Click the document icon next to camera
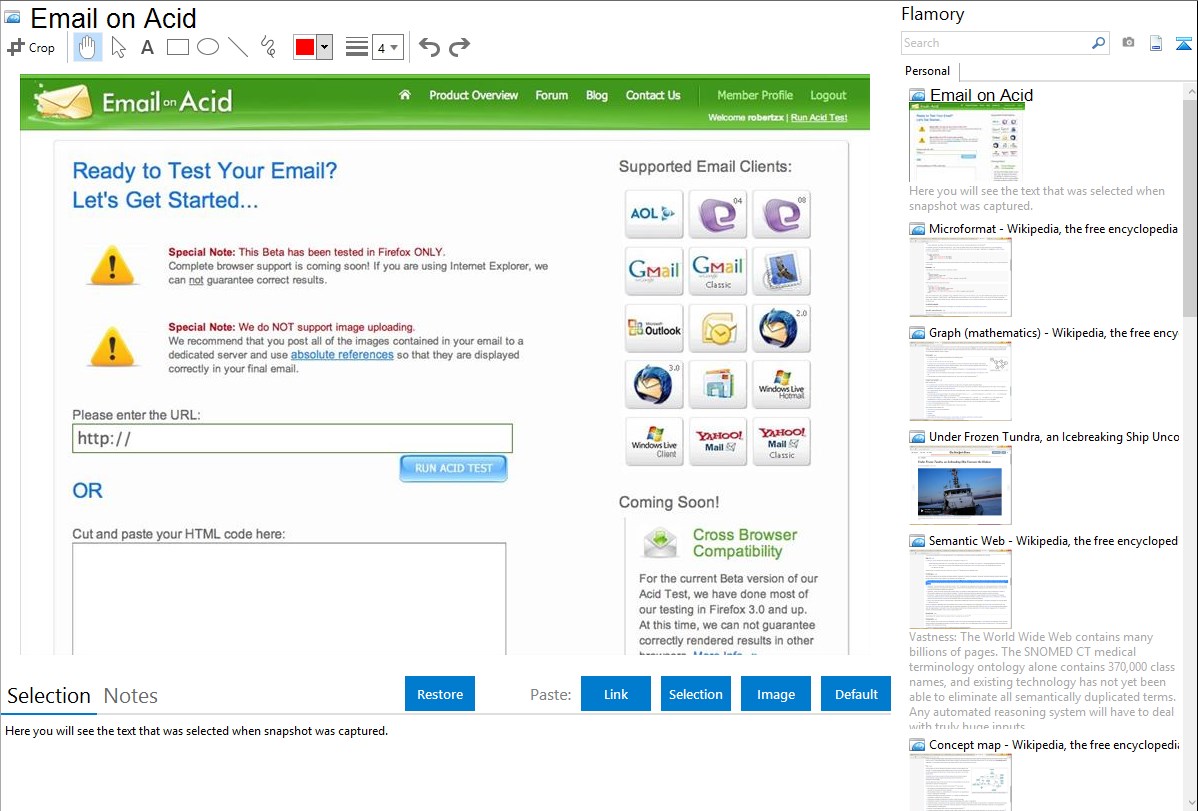The height and width of the screenshot is (811, 1198). pyautogui.click(x=1156, y=43)
